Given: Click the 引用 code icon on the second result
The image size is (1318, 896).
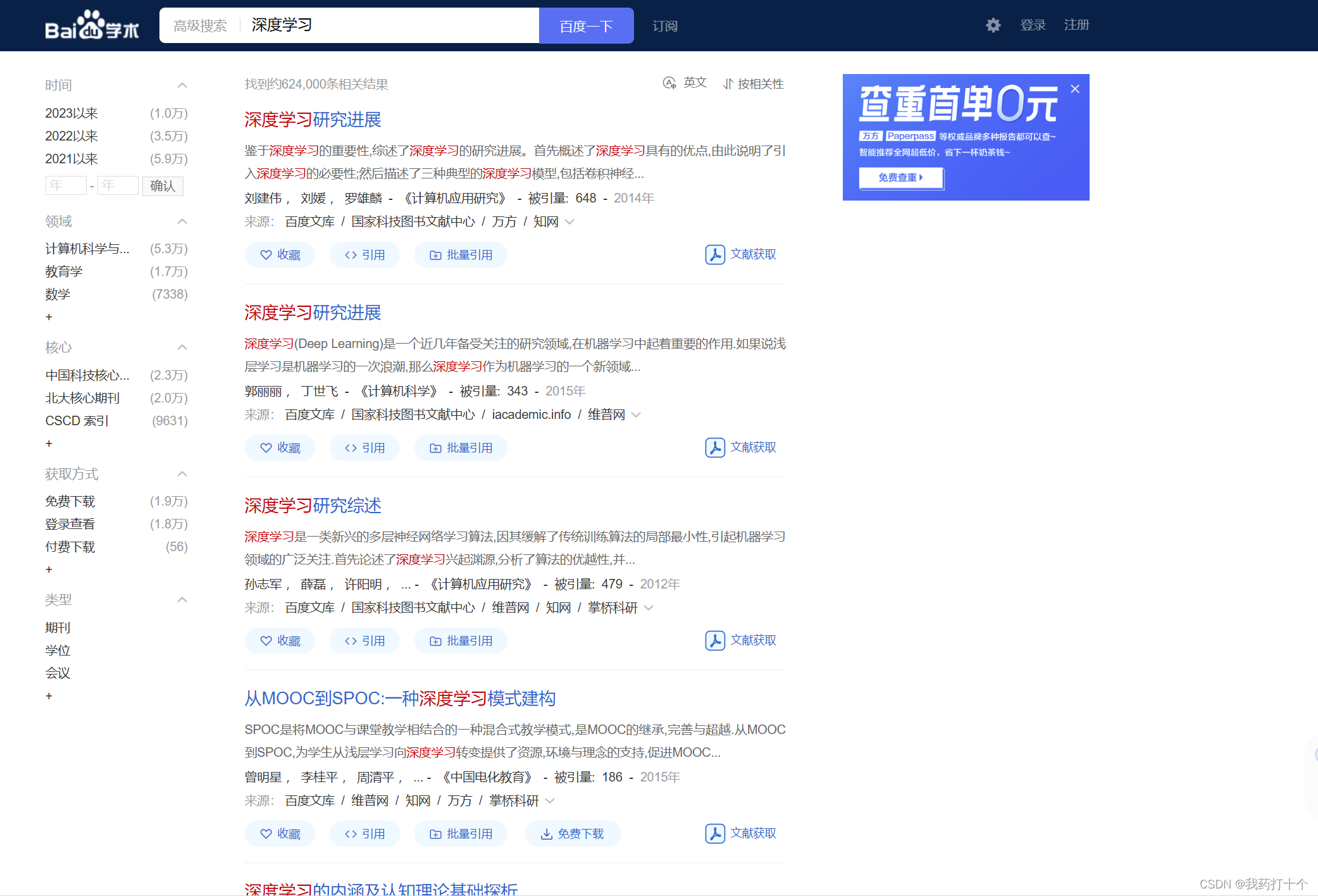Looking at the screenshot, I should pyautogui.click(x=351, y=448).
